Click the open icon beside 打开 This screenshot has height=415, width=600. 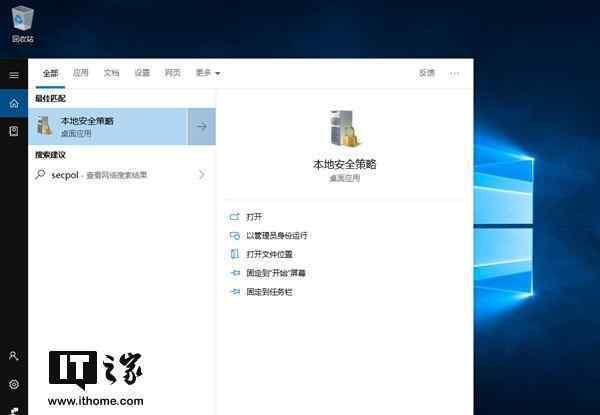point(234,217)
